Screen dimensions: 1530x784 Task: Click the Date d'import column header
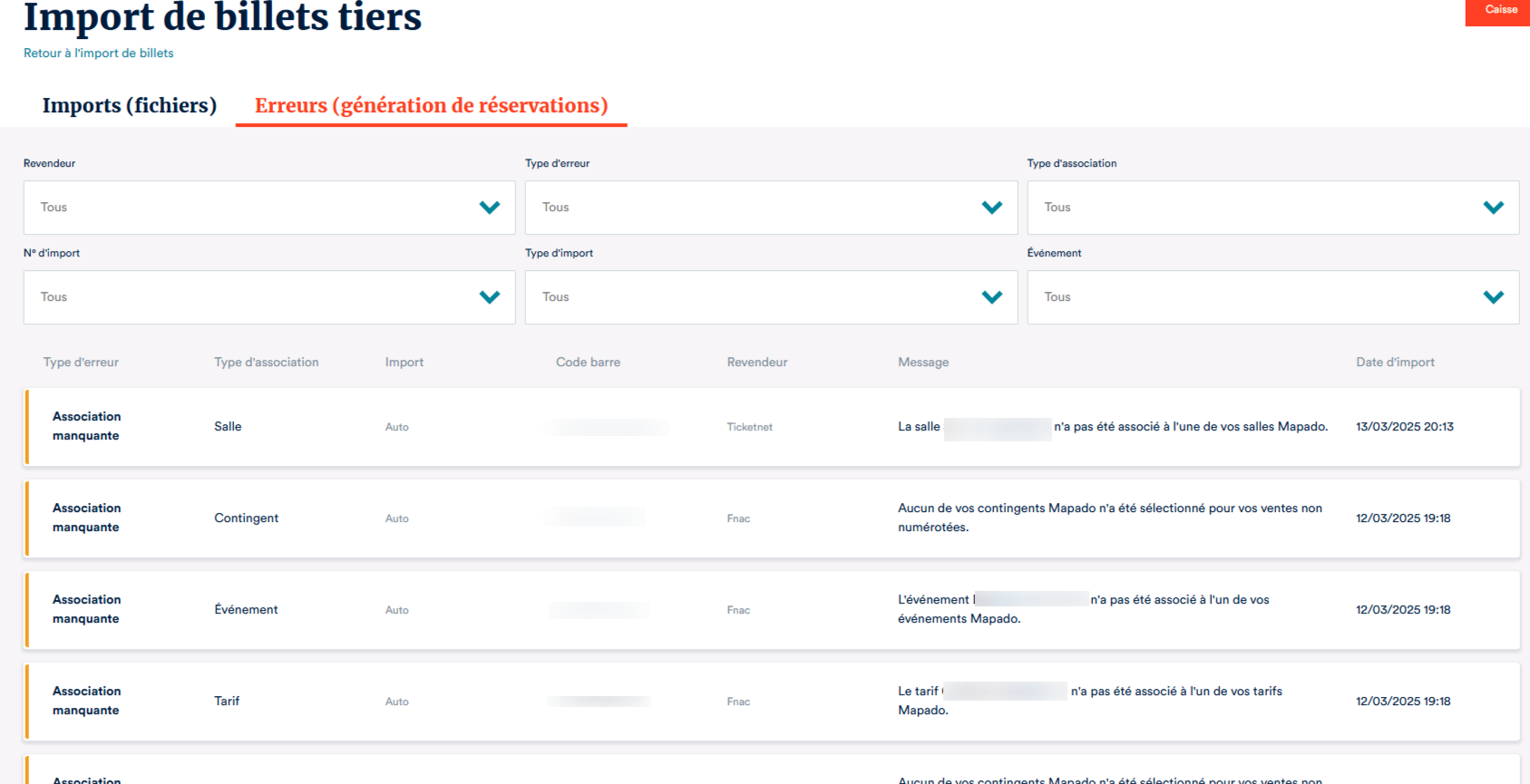coord(1395,363)
